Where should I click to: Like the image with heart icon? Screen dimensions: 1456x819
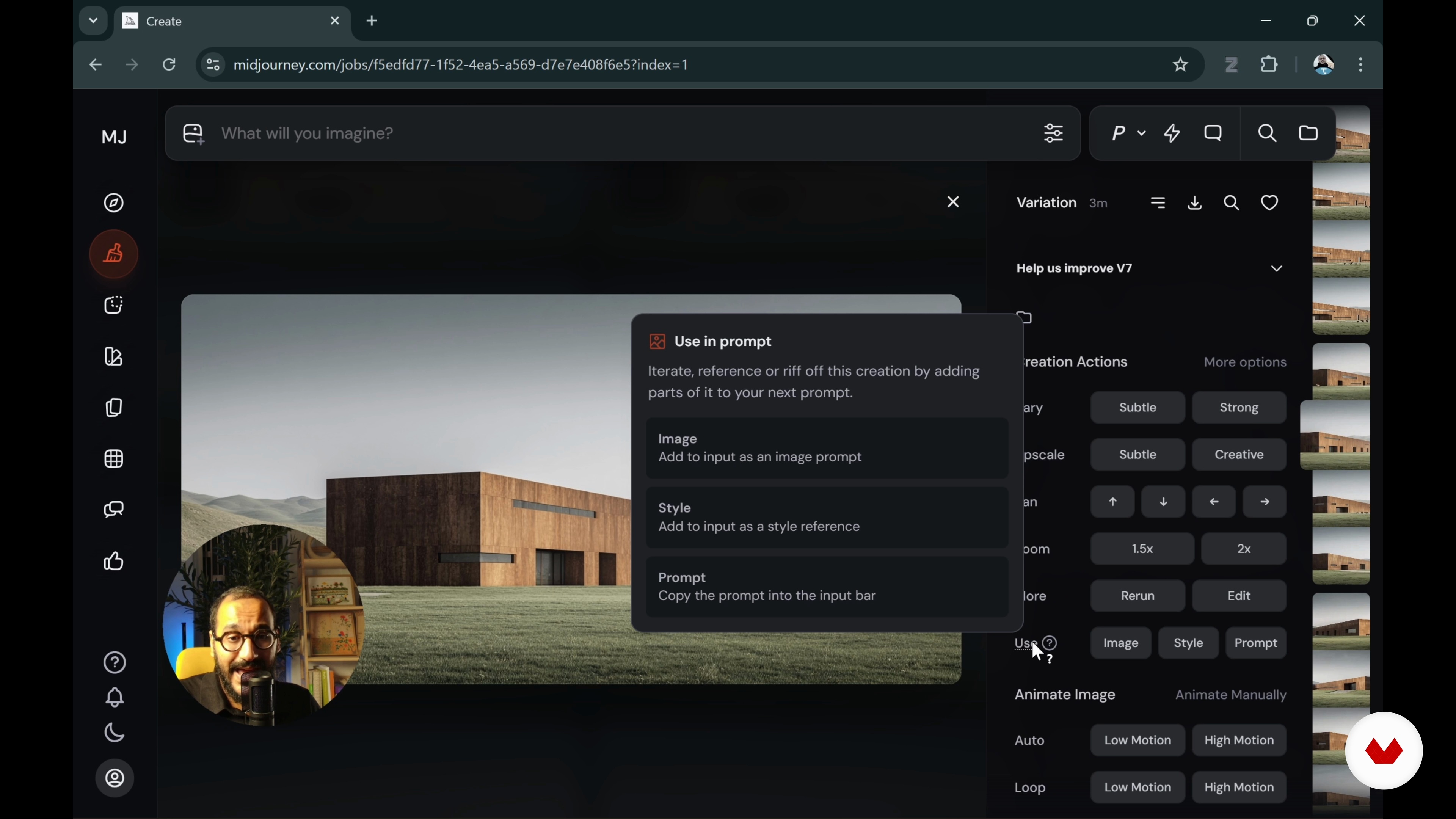[1269, 203]
